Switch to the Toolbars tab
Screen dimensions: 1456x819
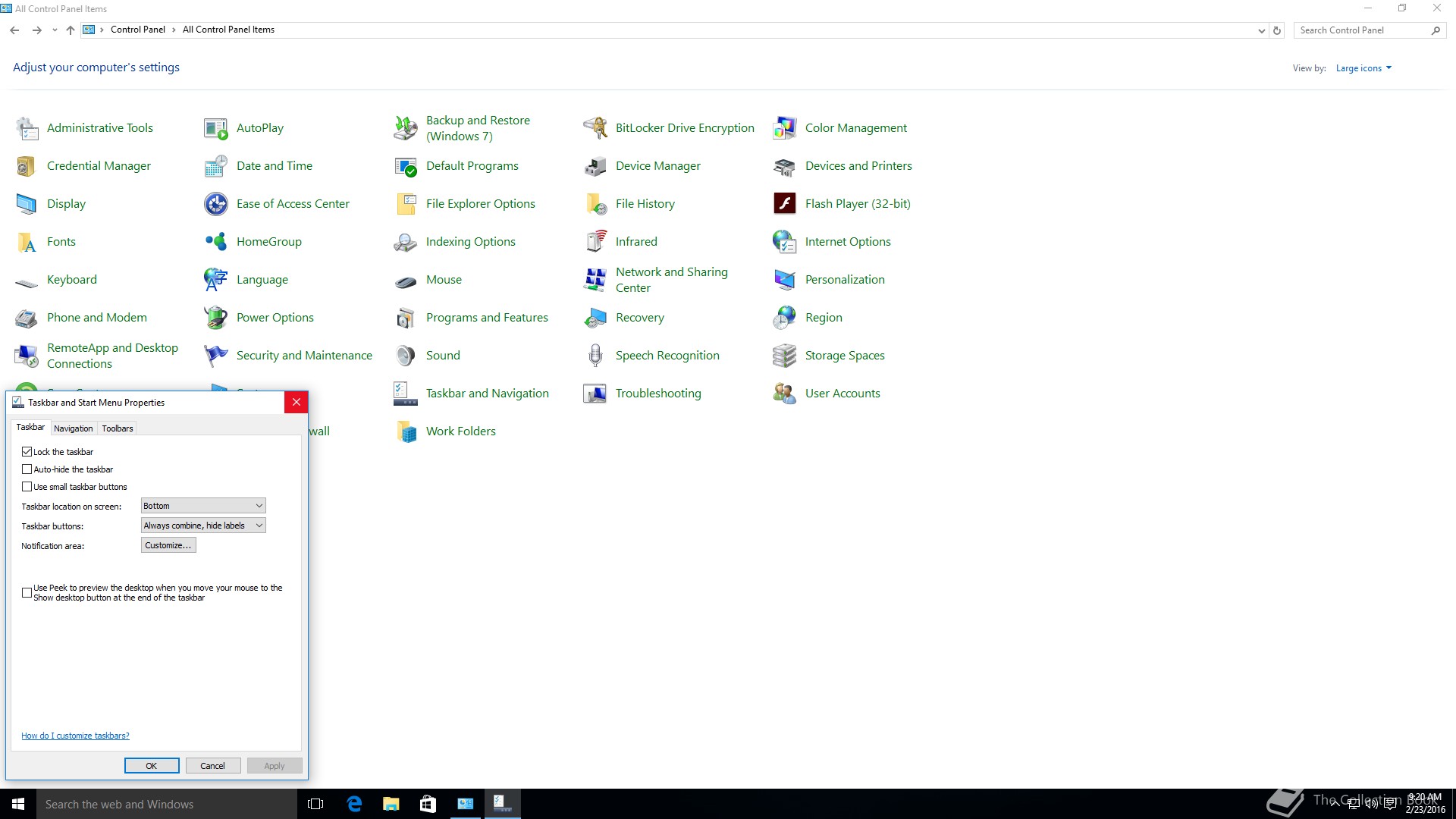point(118,428)
